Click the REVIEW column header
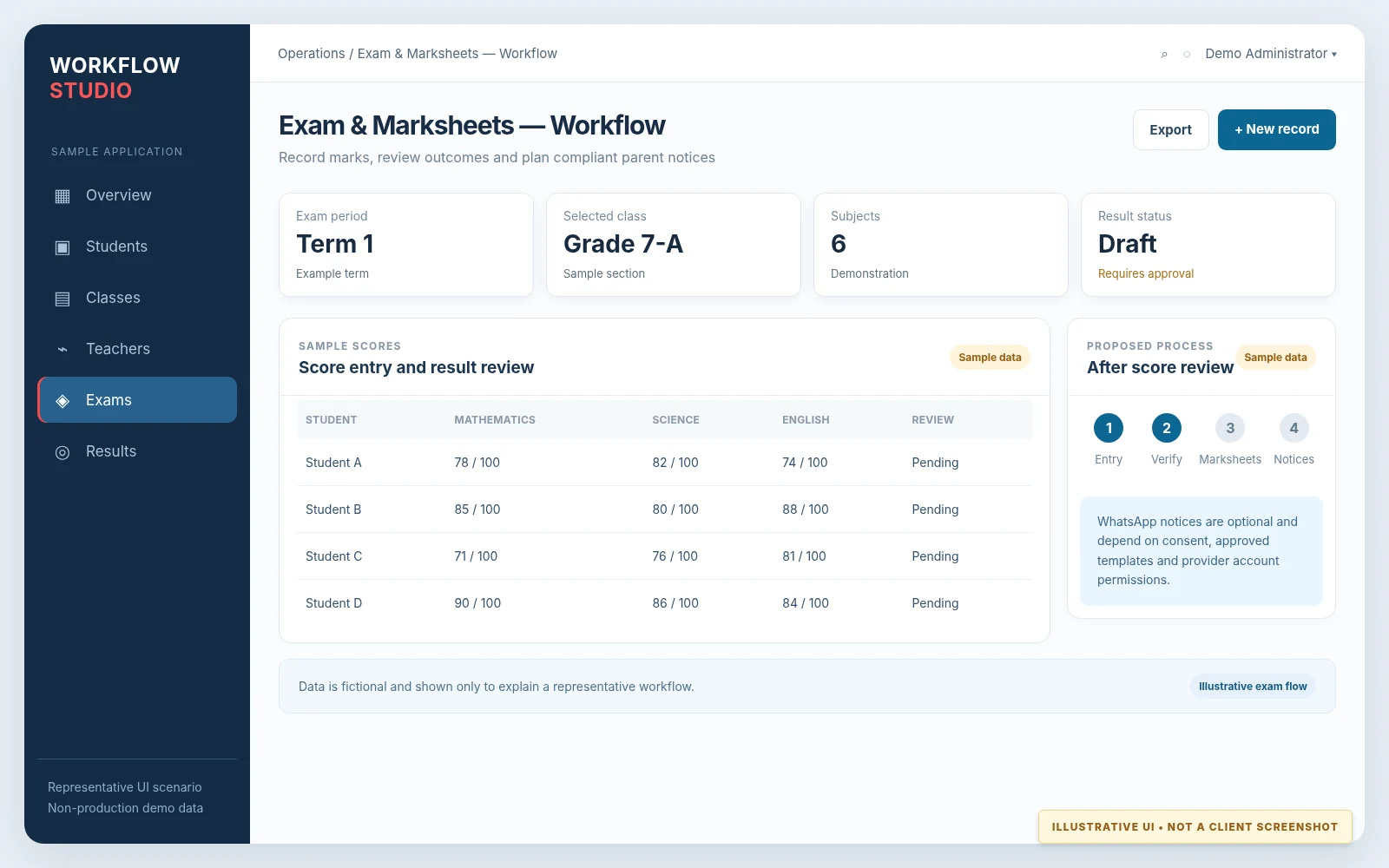The width and height of the screenshot is (1389, 868). click(932, 420)
